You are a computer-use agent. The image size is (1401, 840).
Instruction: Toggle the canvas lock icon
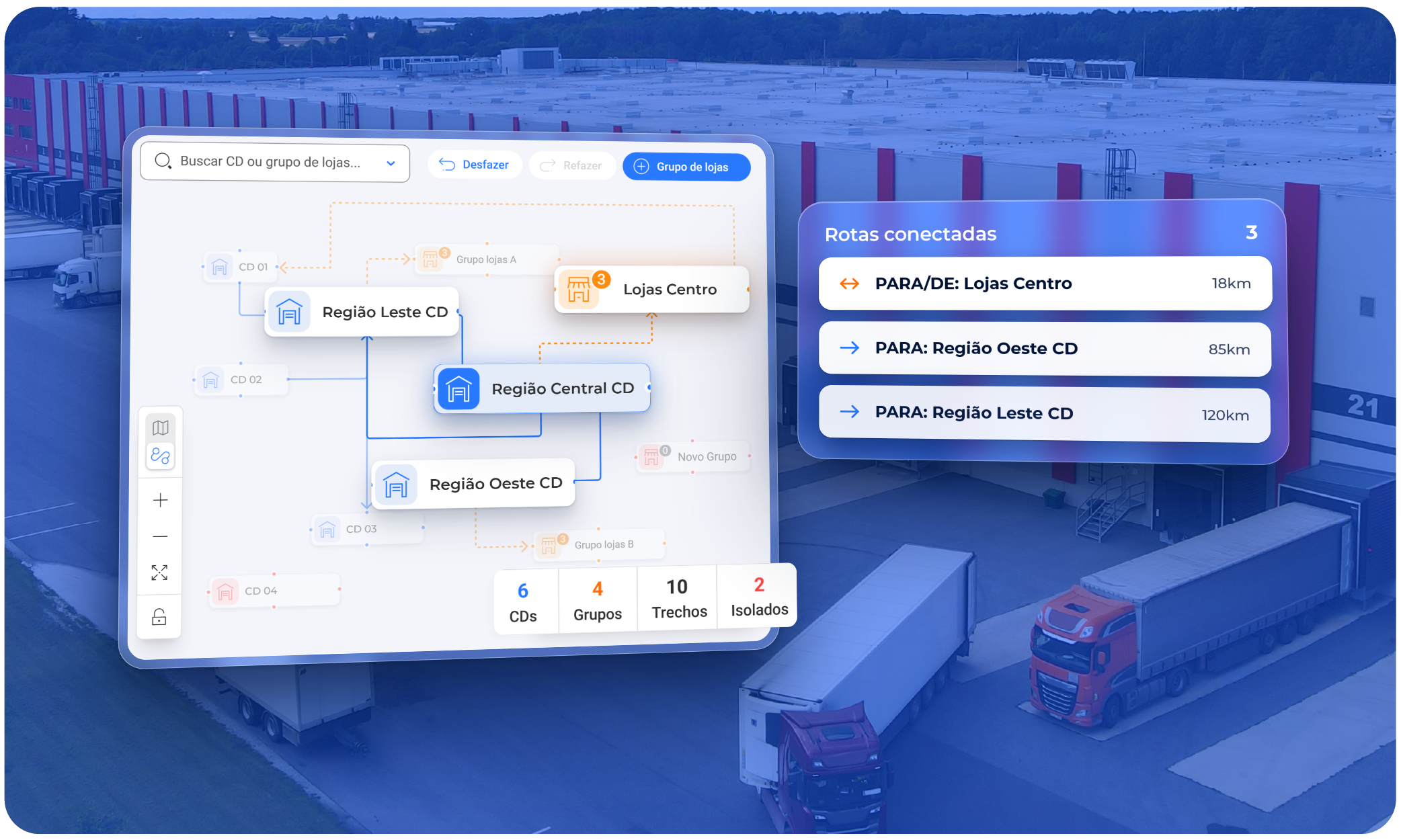[x=159, y=617]
